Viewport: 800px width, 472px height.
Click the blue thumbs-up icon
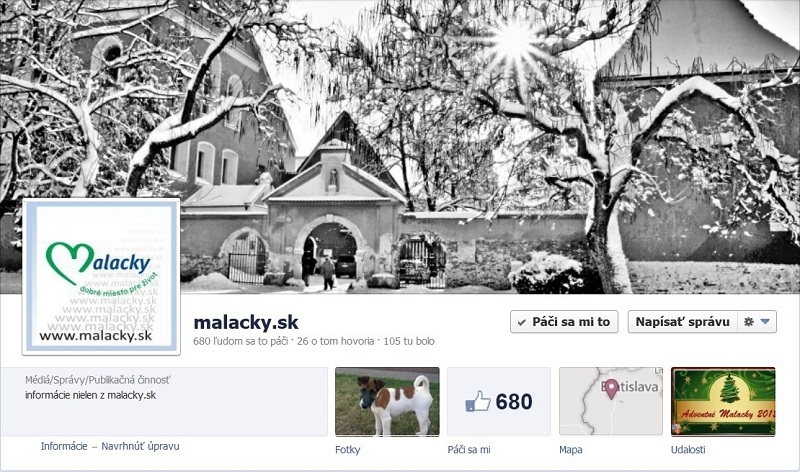coord(478,402)
